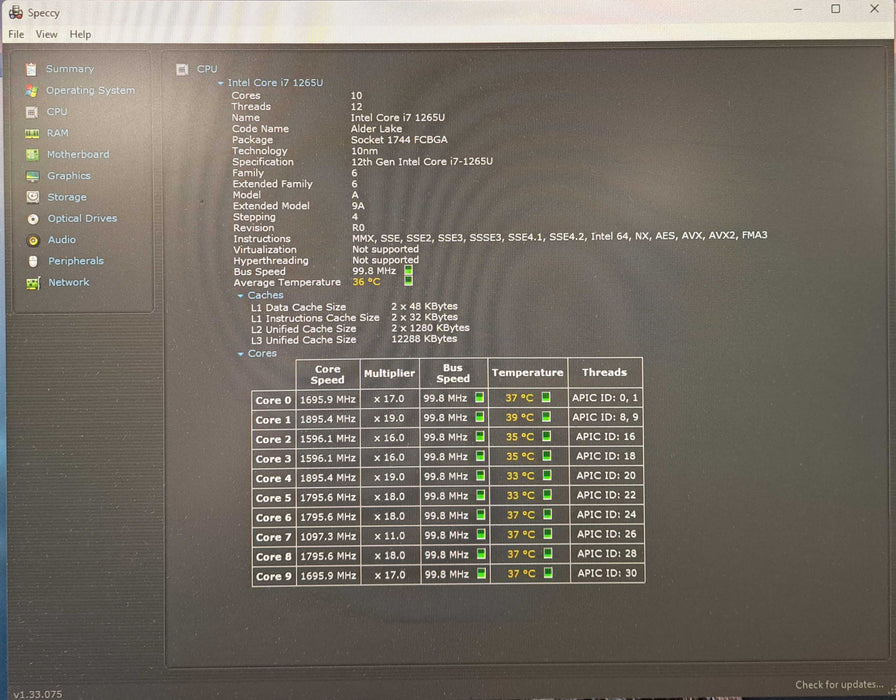View the Peripherals section
Screen dimensions: 896x700
tap(76, 261)
